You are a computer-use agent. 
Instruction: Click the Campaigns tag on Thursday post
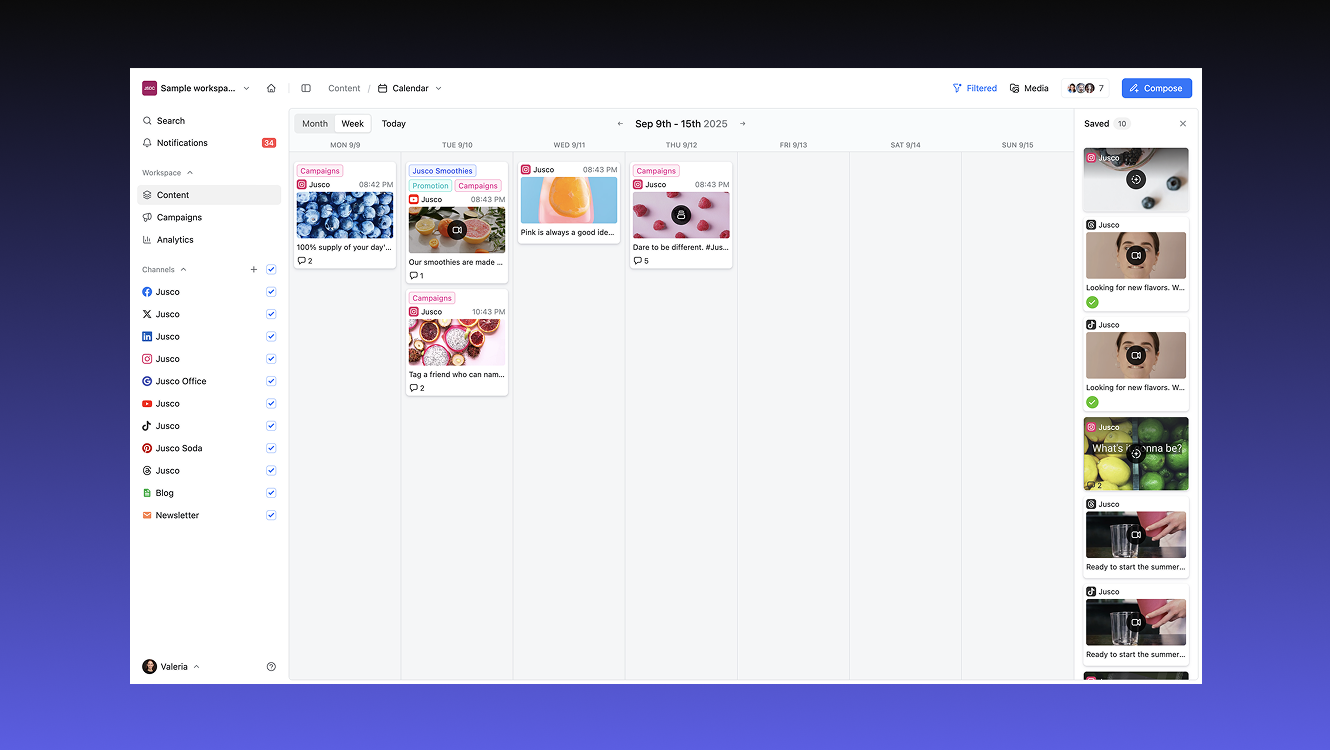(656, 171)
